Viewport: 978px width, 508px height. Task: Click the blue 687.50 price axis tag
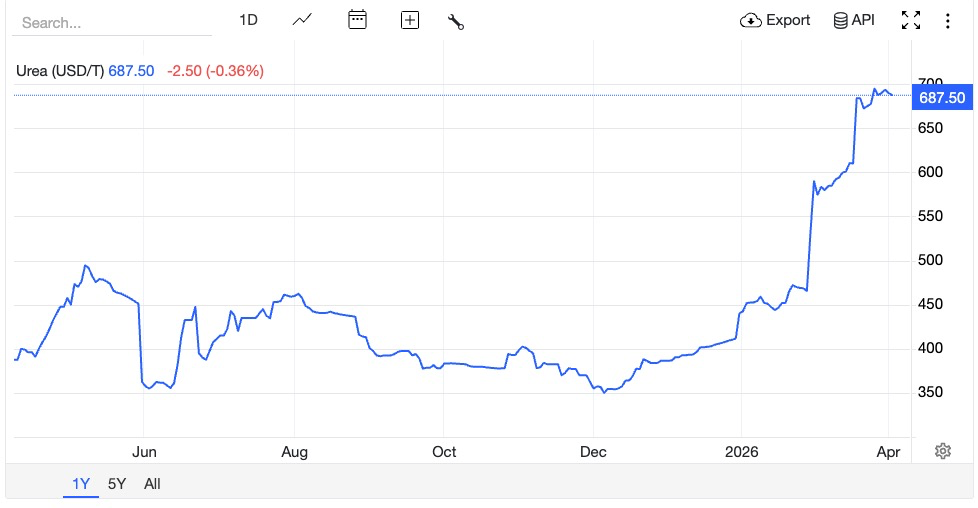[x=942, y=97]
